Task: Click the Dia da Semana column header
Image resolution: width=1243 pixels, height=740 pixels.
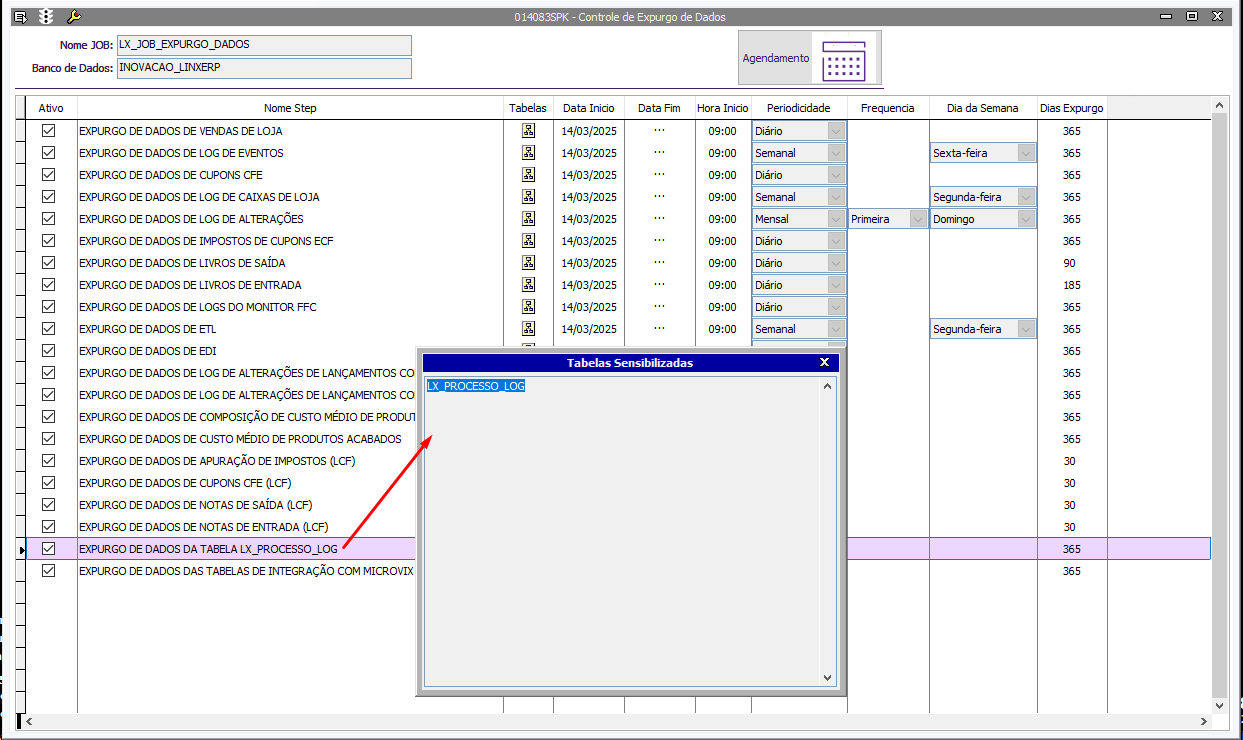Action: click(983, 108)
